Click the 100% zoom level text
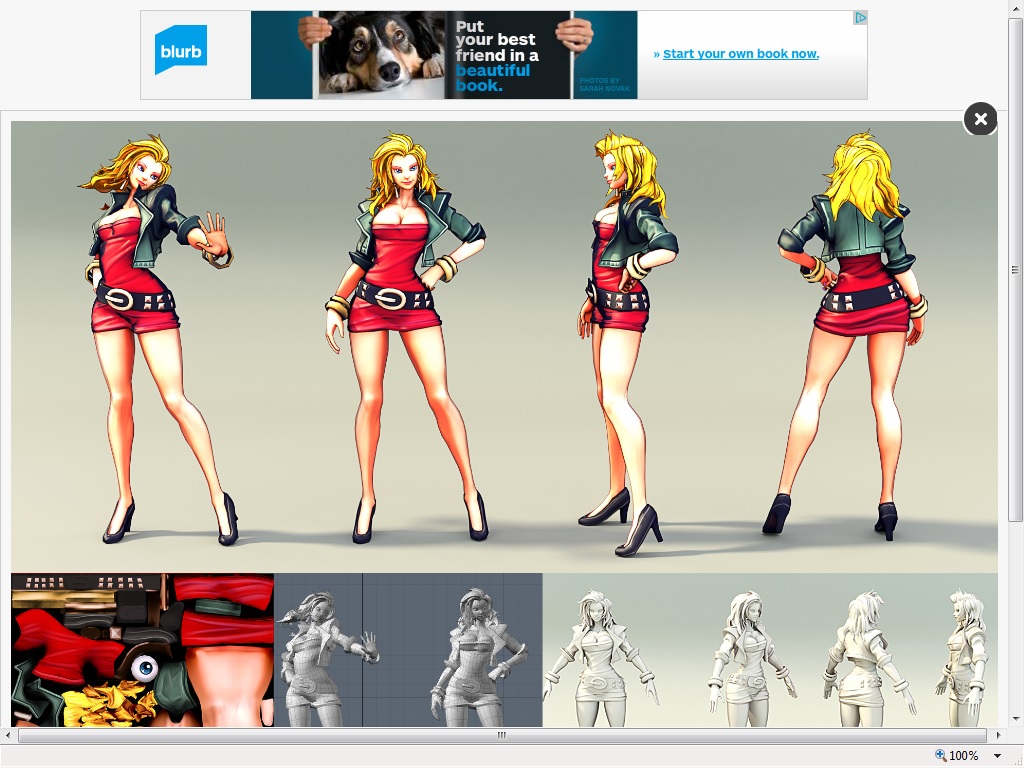Screen dimensions: 1024x768 tap(964, 756)
